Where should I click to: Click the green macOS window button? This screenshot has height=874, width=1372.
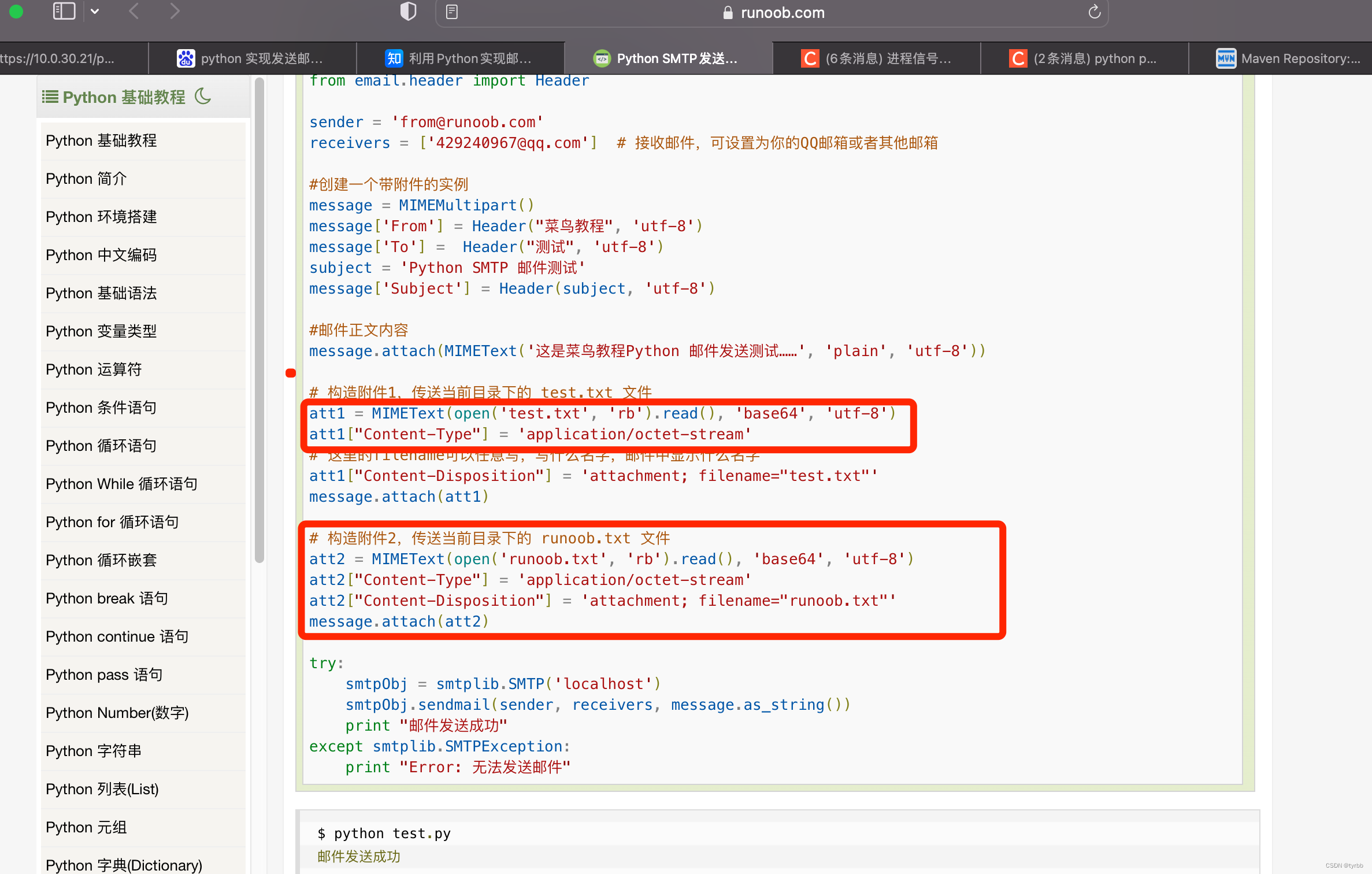click(x=16, y=11)
